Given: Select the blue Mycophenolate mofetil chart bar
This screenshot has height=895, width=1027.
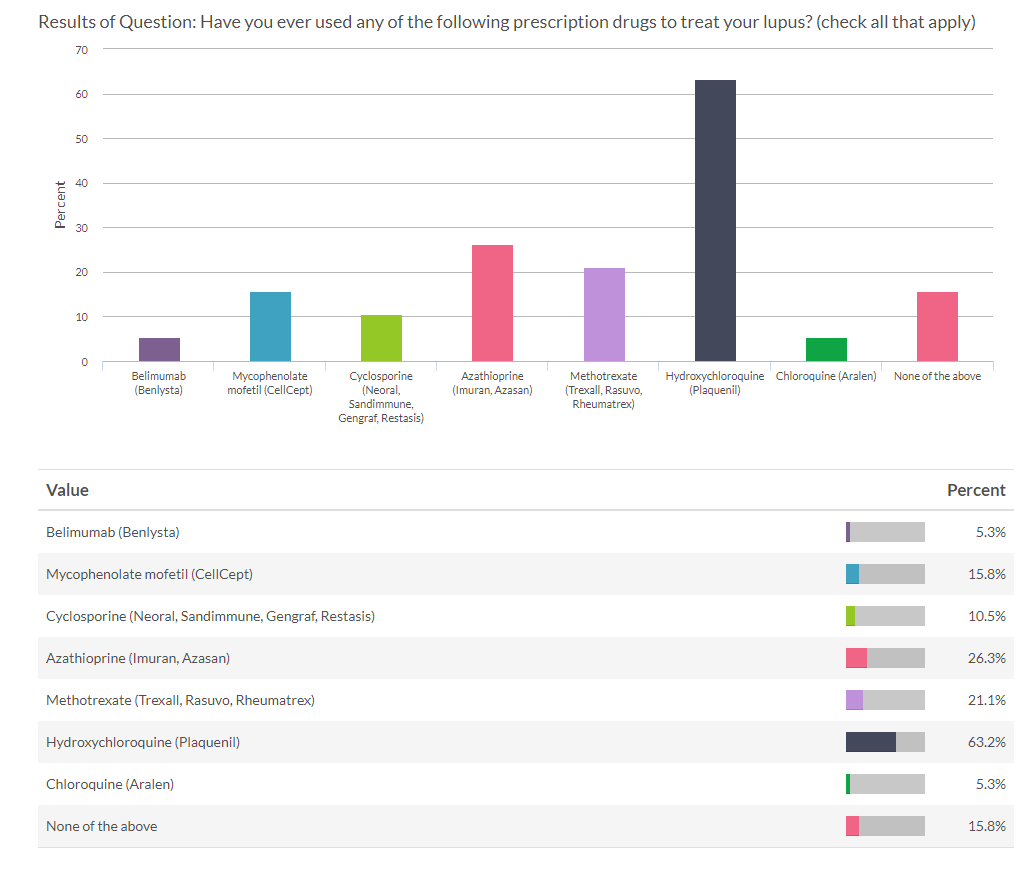Looking at the screenshot, I should pos(270,326).
